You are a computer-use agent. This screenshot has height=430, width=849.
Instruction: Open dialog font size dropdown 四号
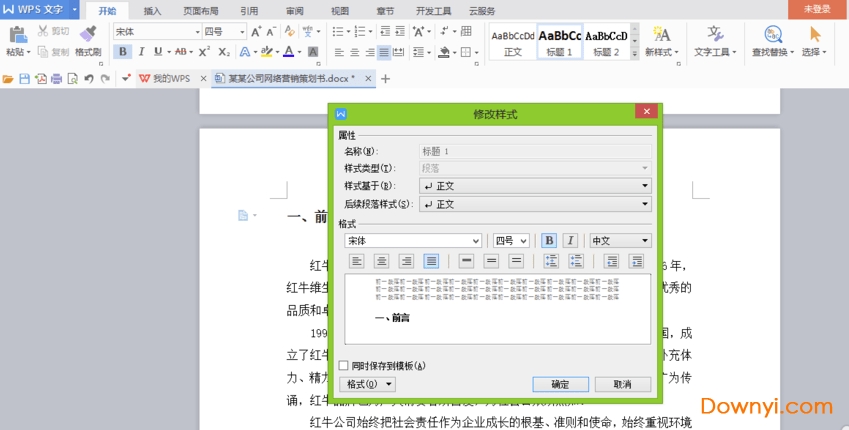point(511,240)
